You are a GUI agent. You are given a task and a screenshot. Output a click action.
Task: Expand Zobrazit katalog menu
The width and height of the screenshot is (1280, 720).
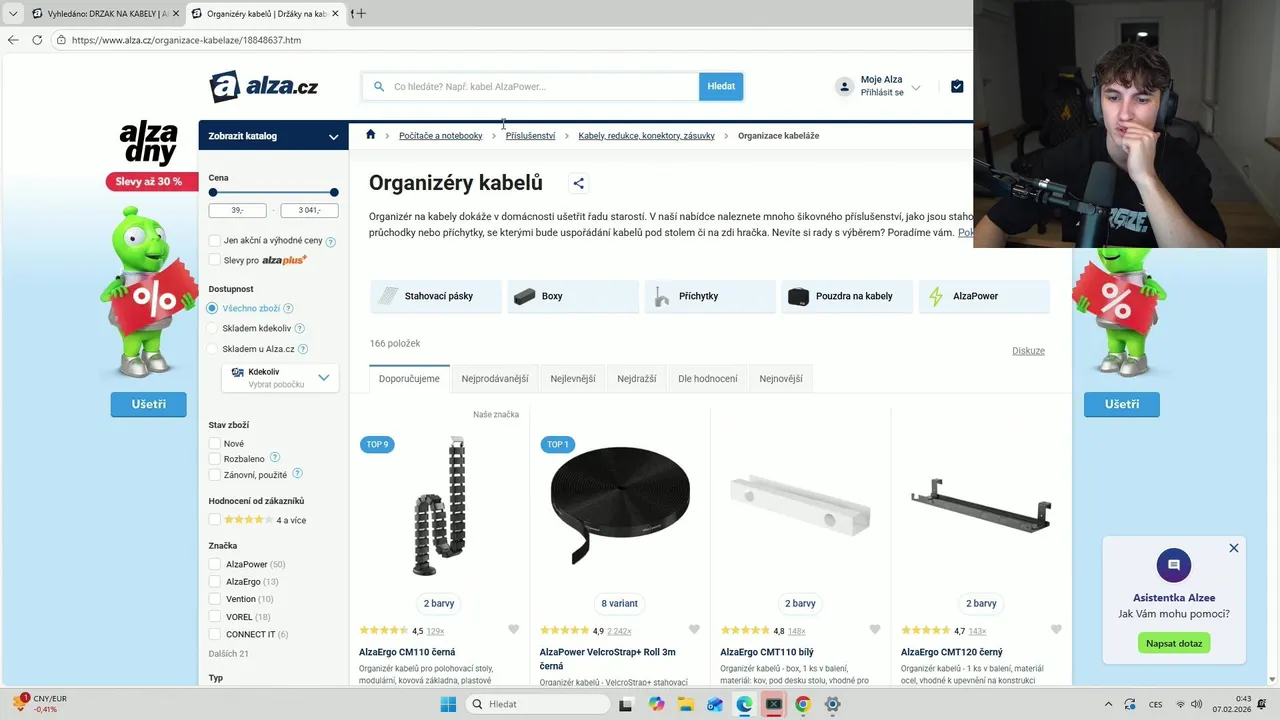pos(273,136)
